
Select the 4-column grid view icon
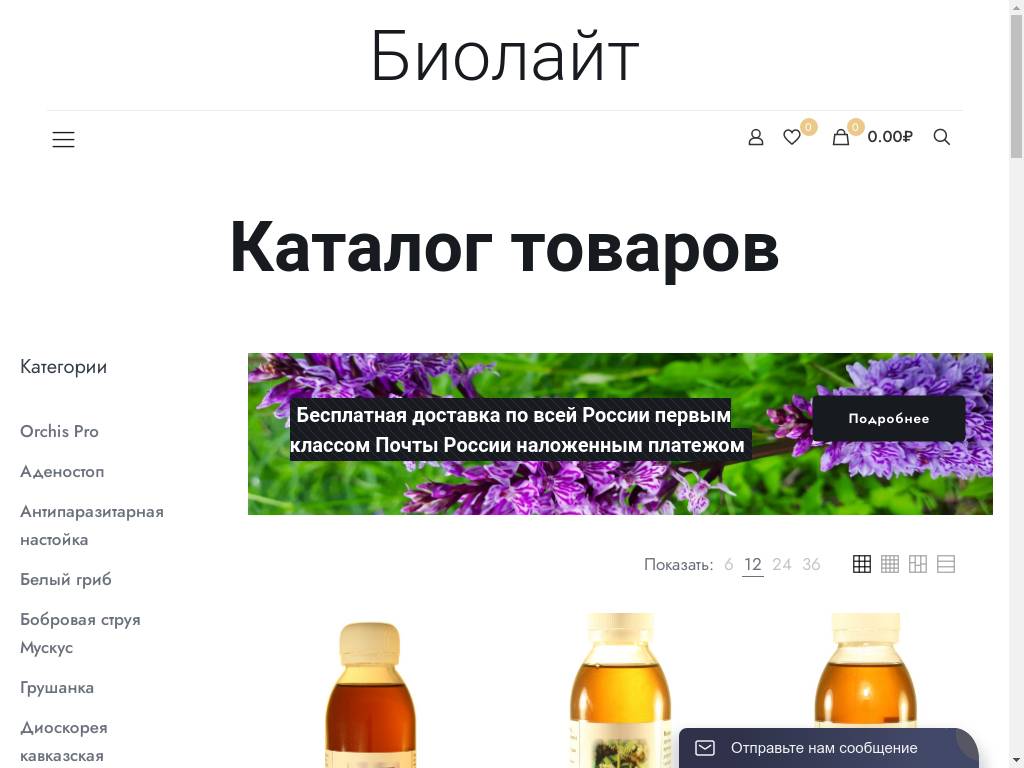tap(889, 563)
